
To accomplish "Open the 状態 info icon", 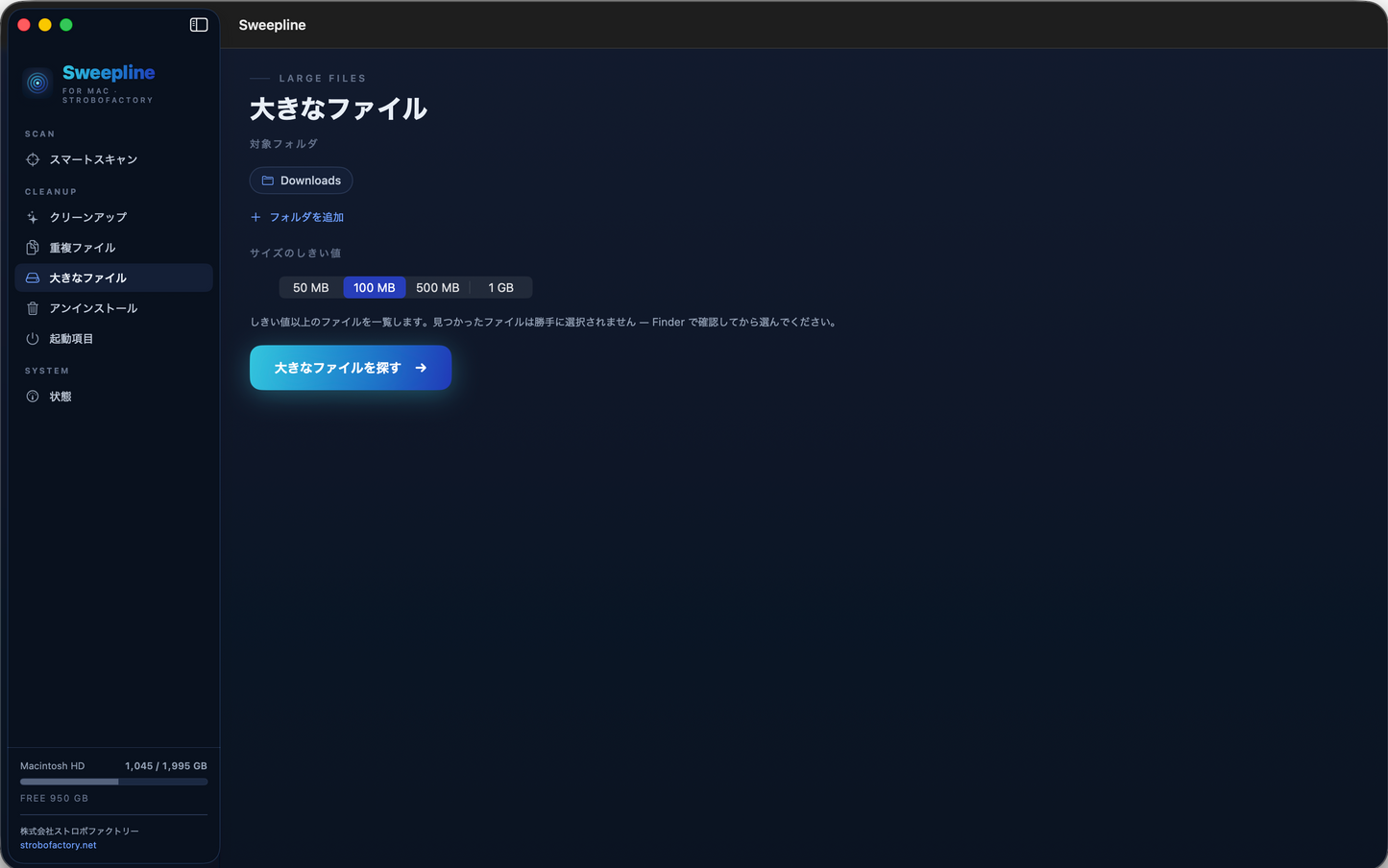I will click(x=33, y=397).
